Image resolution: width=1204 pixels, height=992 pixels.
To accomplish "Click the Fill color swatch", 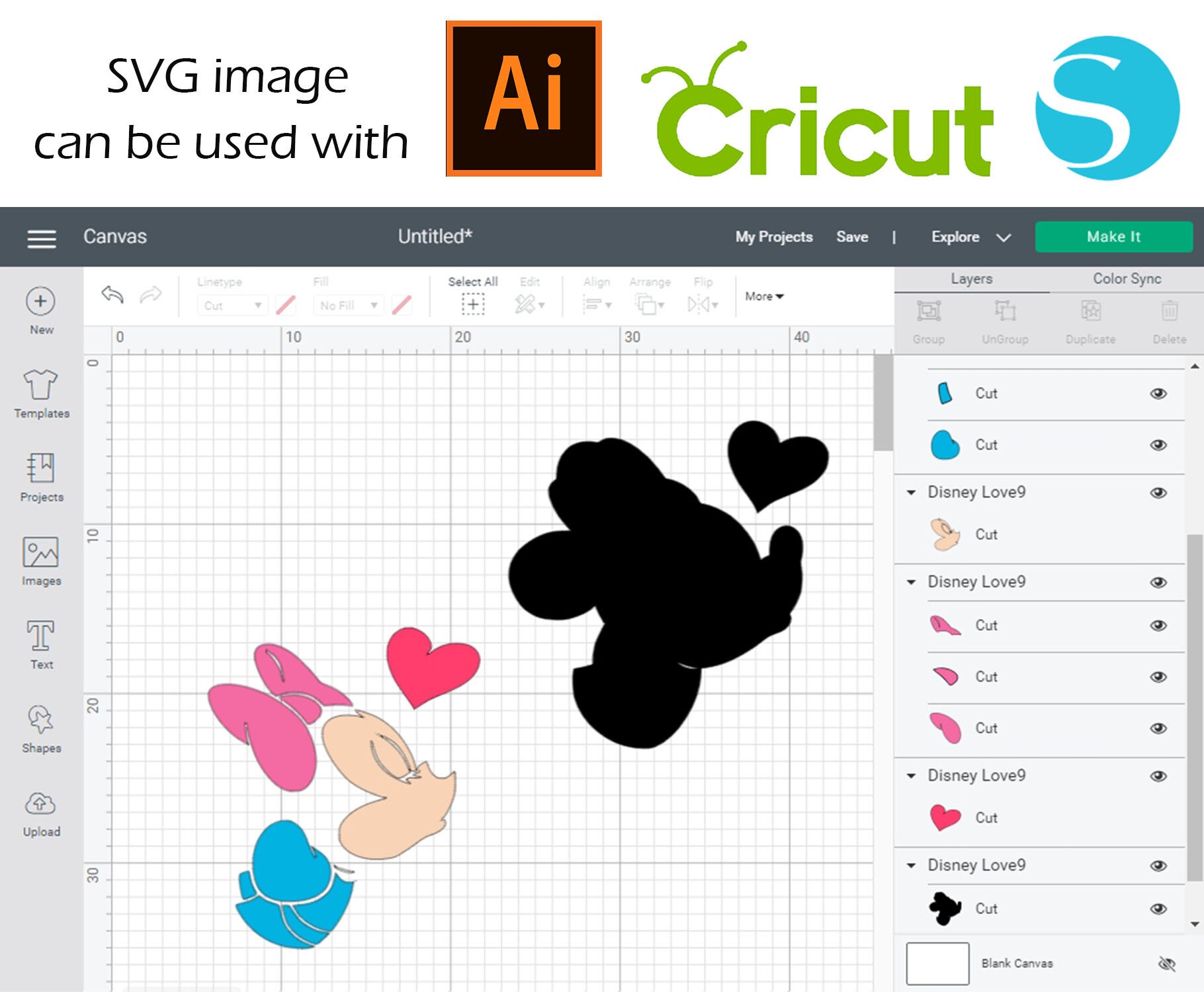I will [402, 305].
